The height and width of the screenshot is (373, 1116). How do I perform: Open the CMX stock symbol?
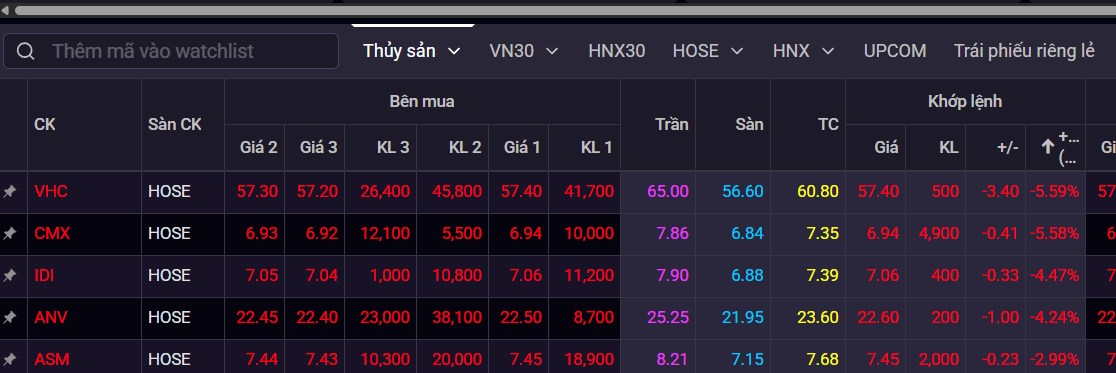[52, 233]
